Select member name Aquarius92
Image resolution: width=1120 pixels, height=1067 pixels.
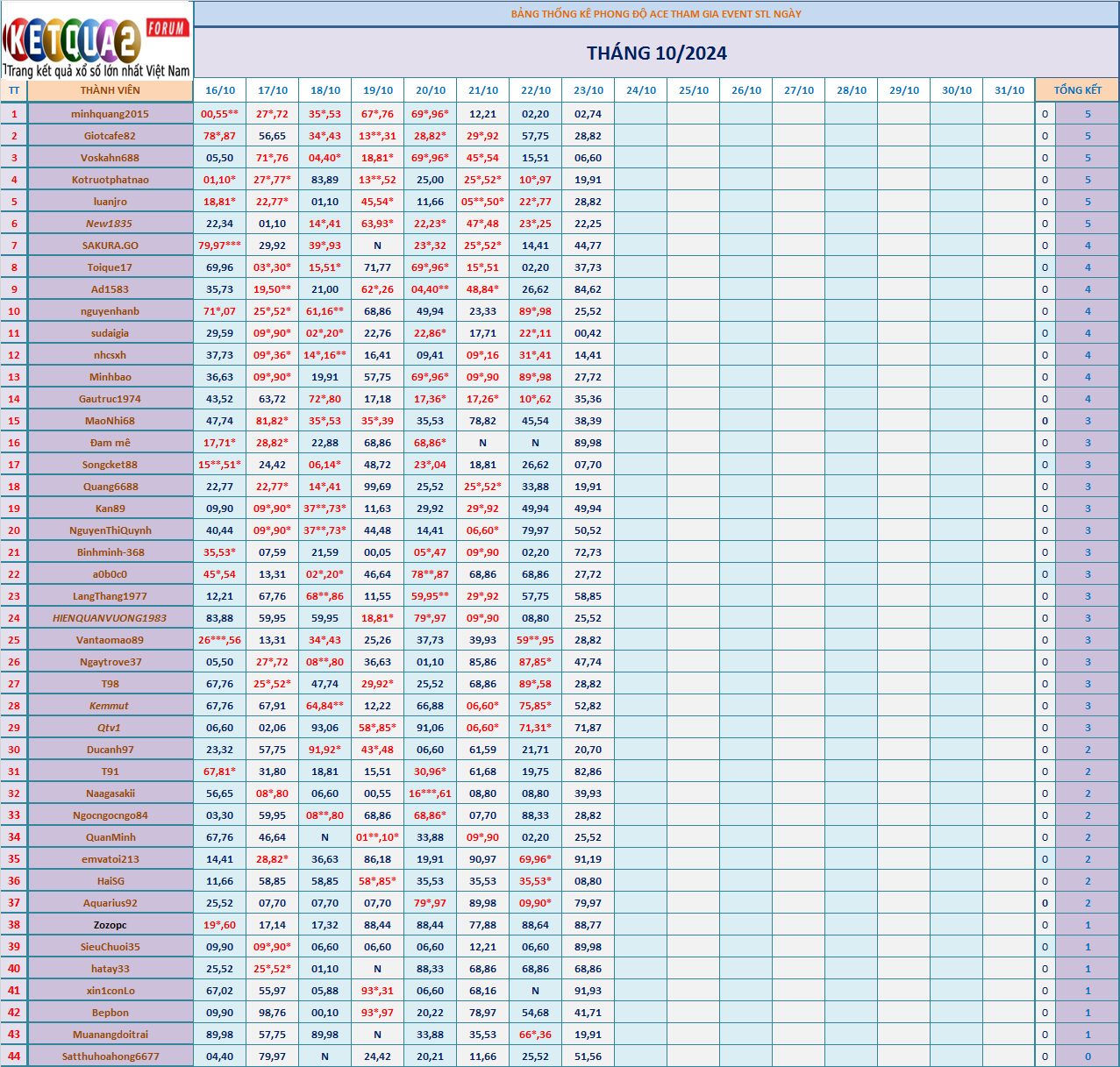click(x=111, y=903)
